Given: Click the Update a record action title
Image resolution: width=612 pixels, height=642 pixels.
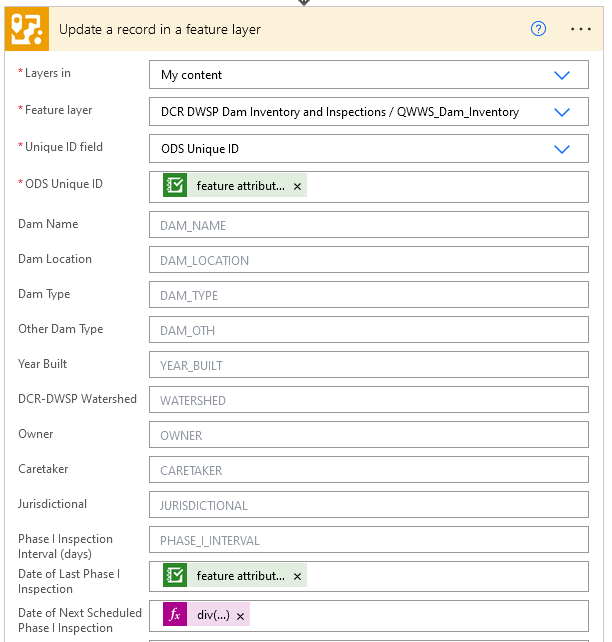Looking at the screenshot, I should coord(160,29).
